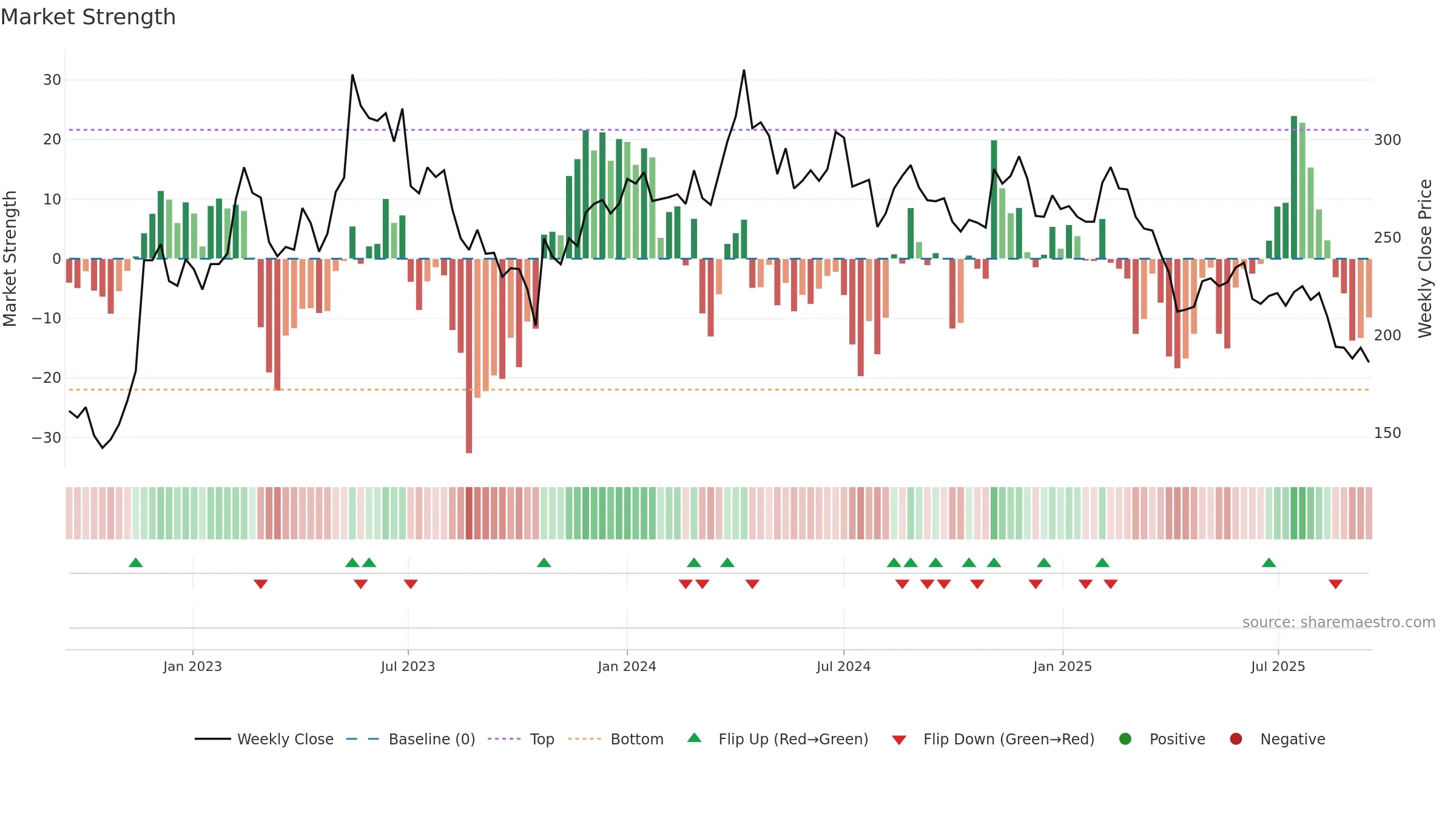
Task: Click the green triangle icon in the legend
Action: pyautogui.click(x=695, y=738)
